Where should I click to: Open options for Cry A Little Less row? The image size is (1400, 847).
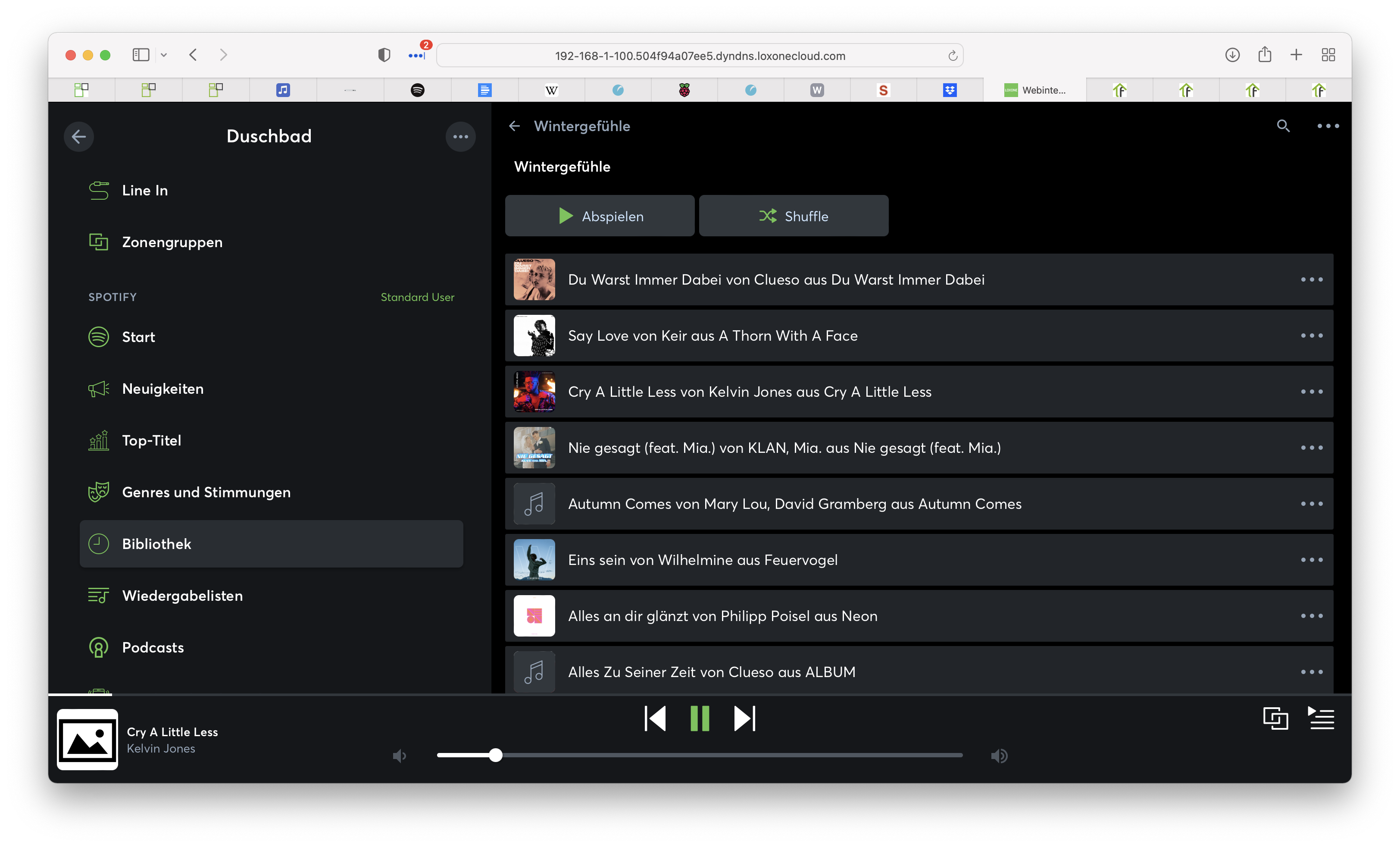coord(1311,392)
